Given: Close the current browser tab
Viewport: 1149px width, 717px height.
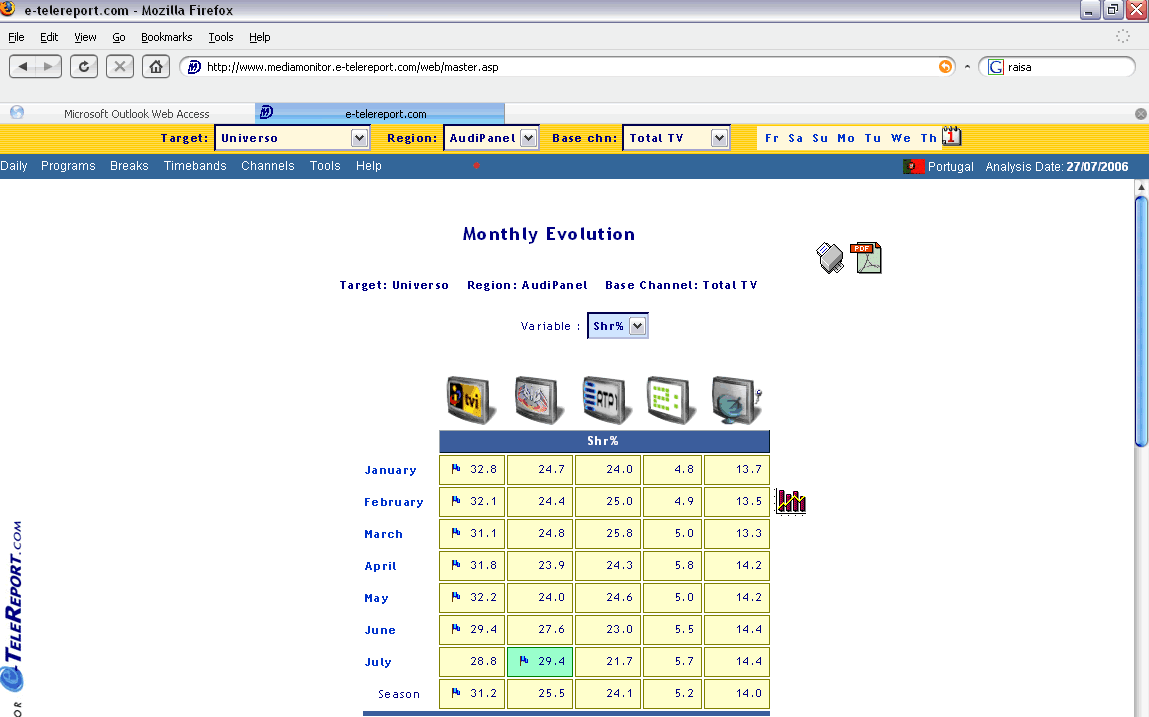Looking at the screenshot, I should 1140,114.
